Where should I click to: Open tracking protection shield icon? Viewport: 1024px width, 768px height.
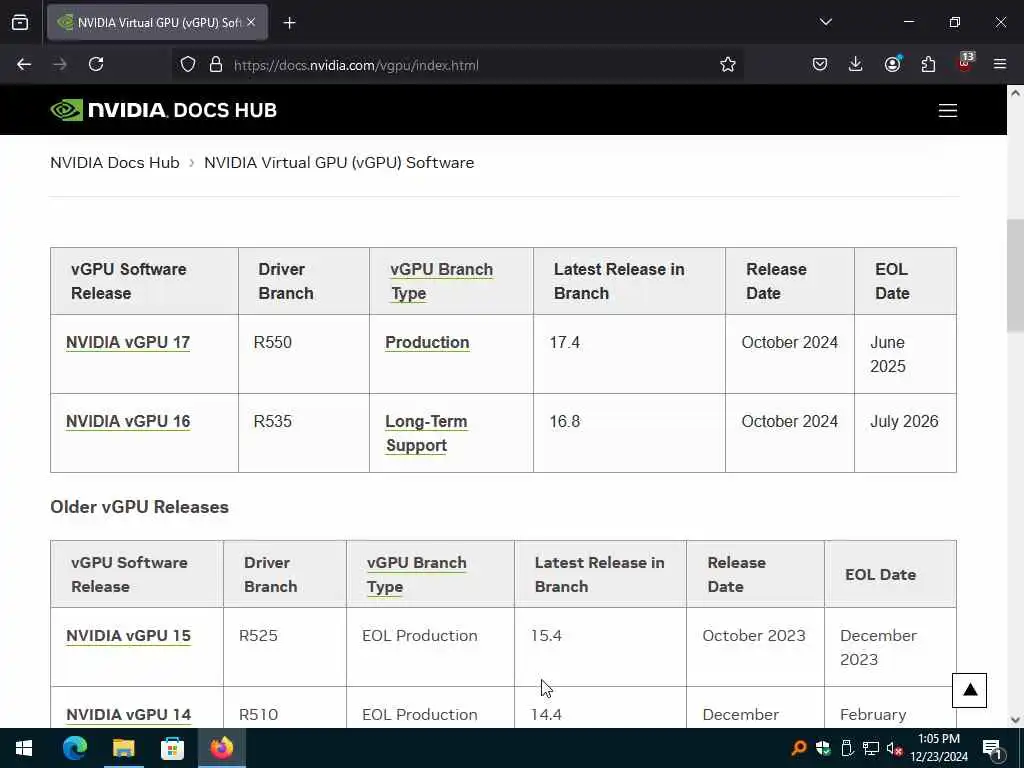(x=188, y=65)
